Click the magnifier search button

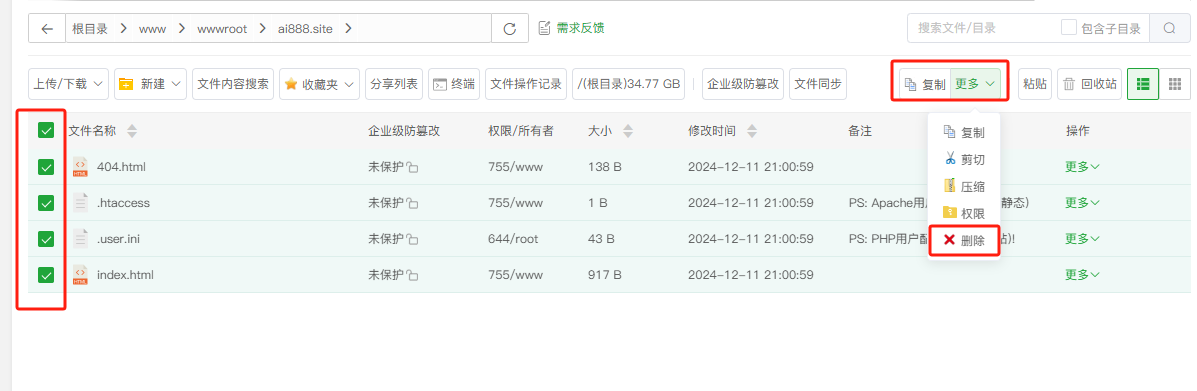pyautogui.click(x=1169, y=28)
